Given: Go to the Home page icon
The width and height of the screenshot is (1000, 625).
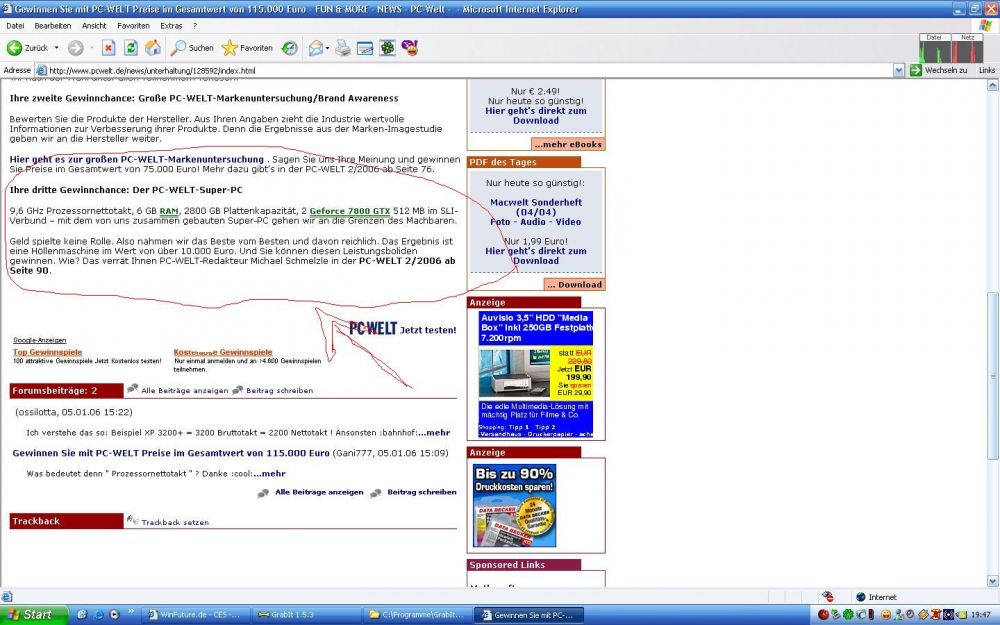Looking at the screenshot, I should 153,48.
